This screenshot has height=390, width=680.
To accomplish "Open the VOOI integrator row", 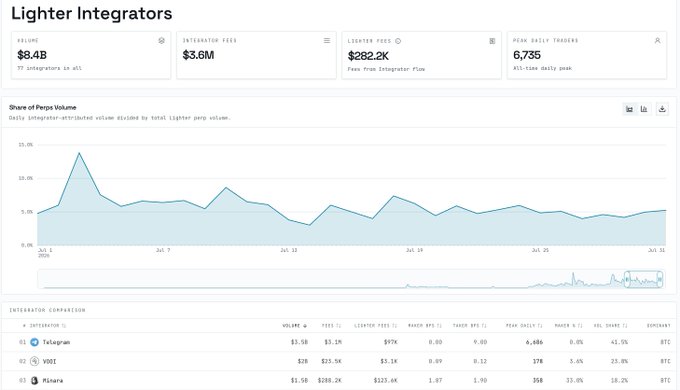I will [x=340, y=361].
